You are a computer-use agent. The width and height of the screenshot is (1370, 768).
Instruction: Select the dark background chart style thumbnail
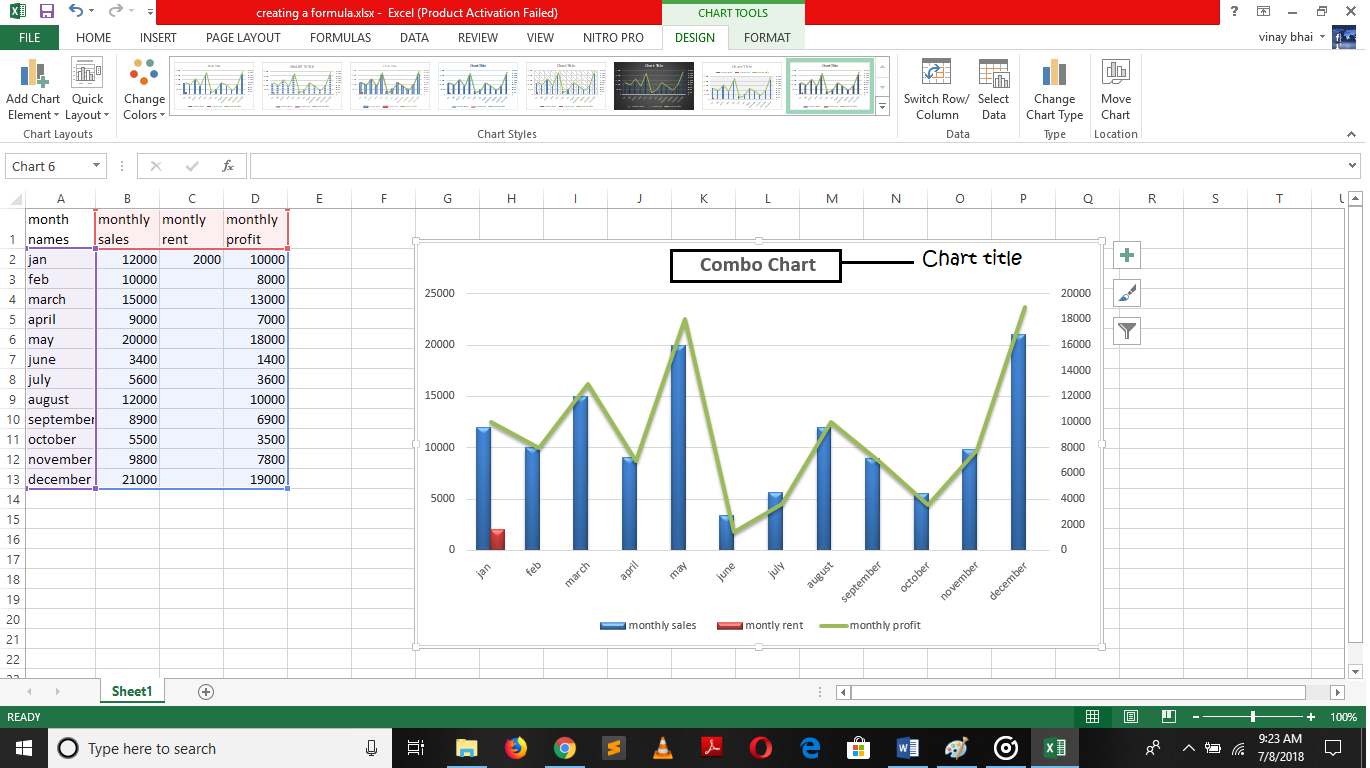click(653, 86)
